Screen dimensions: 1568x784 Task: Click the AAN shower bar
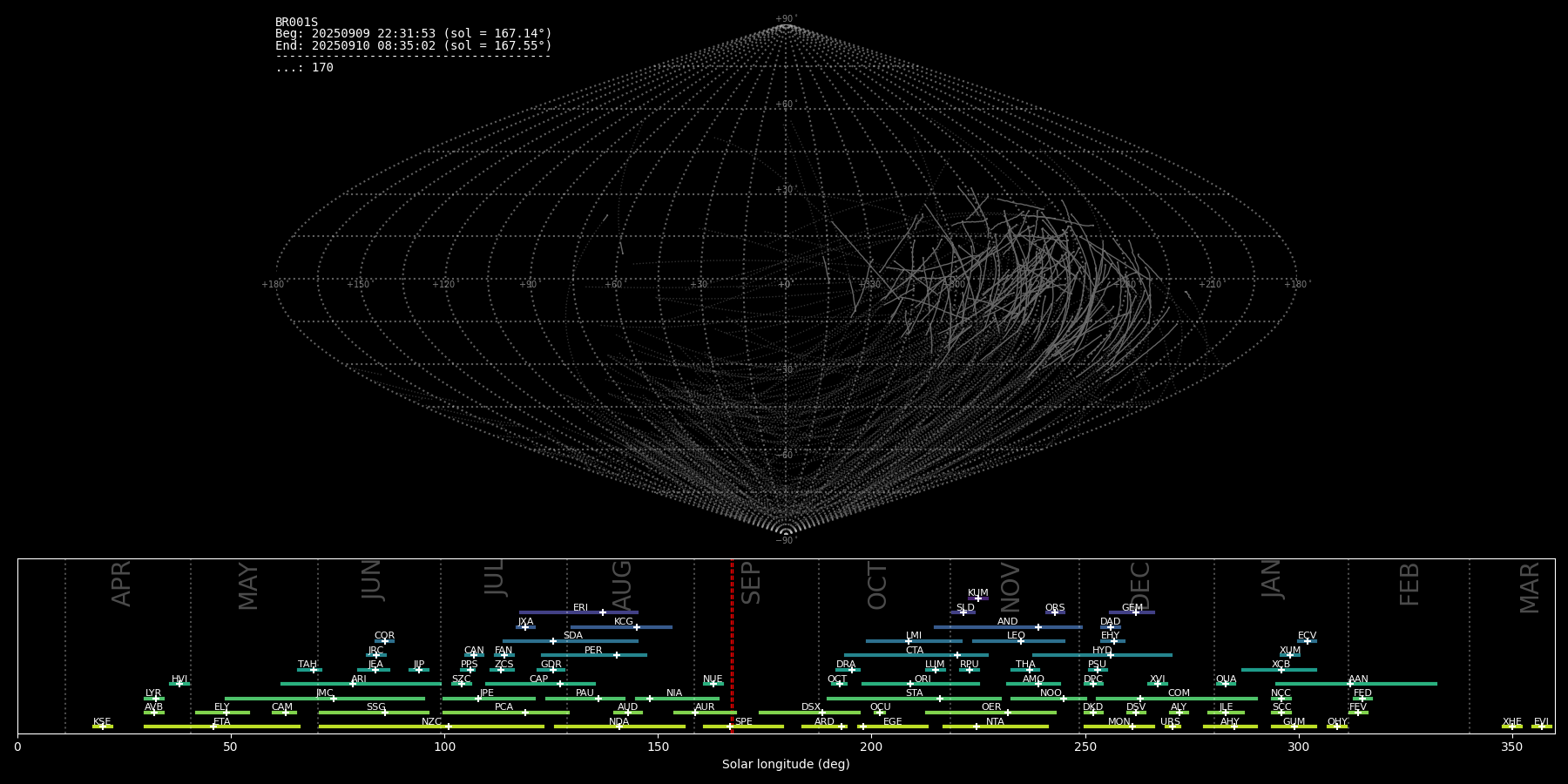point(1356,684)
